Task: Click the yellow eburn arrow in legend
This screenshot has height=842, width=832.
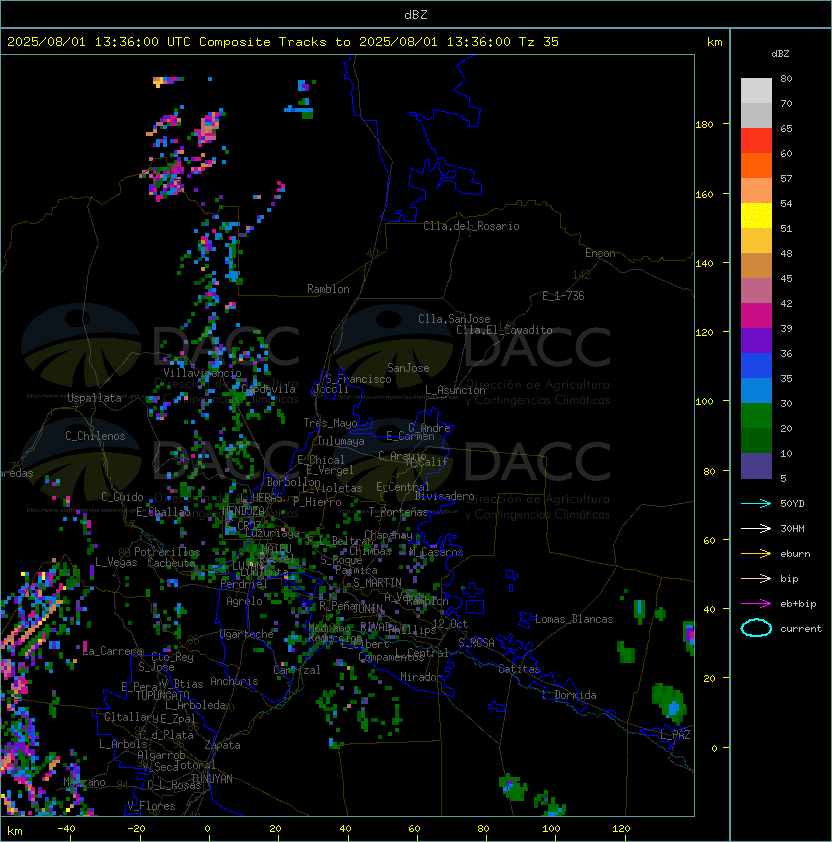Action: tap(756, 554)
